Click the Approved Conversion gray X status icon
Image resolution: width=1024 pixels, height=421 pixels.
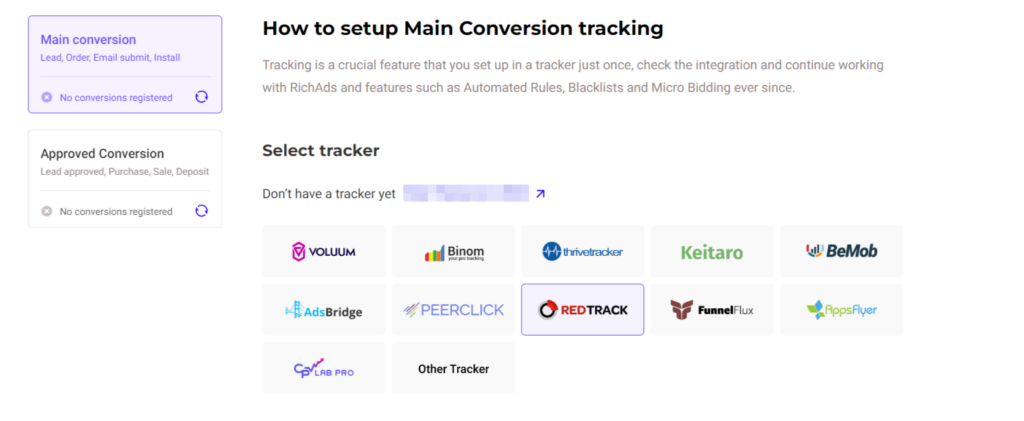point(46,211)
